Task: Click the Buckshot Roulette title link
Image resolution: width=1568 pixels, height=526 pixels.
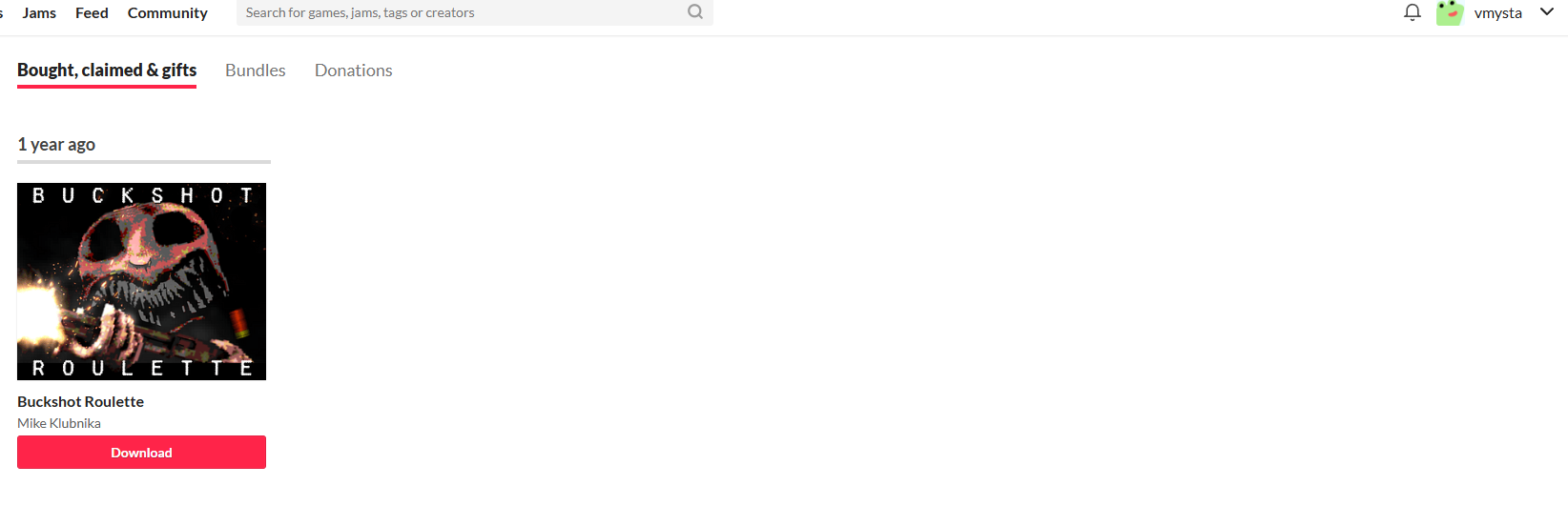Action: coord(80,401)
